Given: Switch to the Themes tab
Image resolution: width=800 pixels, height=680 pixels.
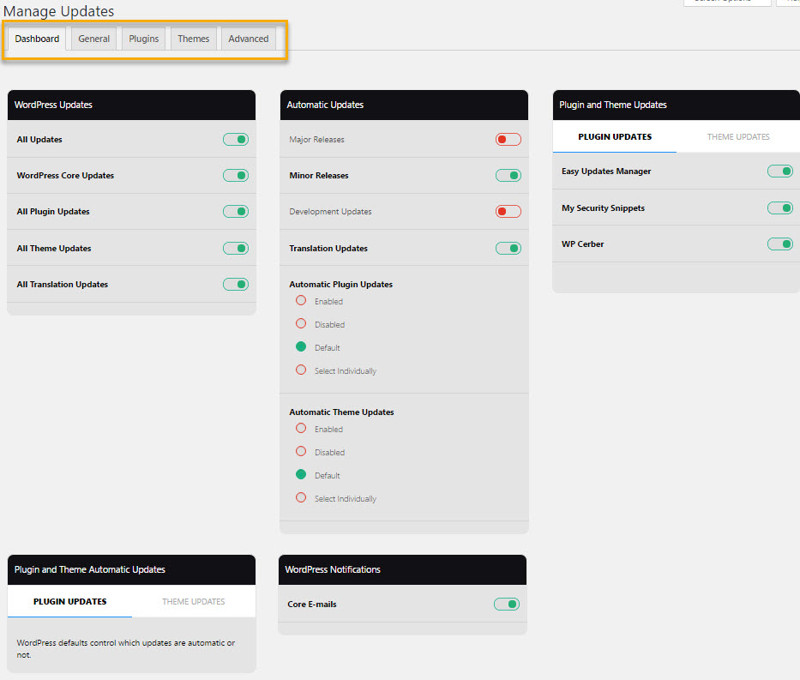Looking at the screenshot, I should click(192, 38).
